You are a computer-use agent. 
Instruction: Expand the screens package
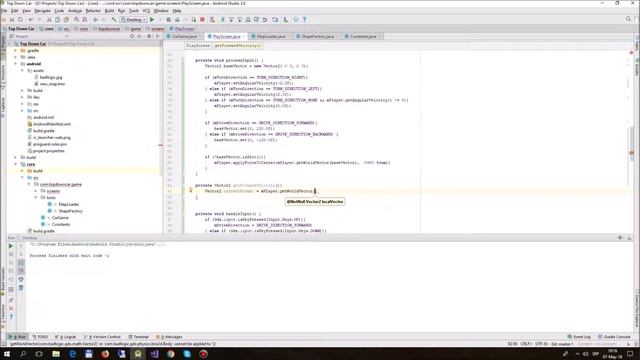pyautogui.click(x=36, y=191)
